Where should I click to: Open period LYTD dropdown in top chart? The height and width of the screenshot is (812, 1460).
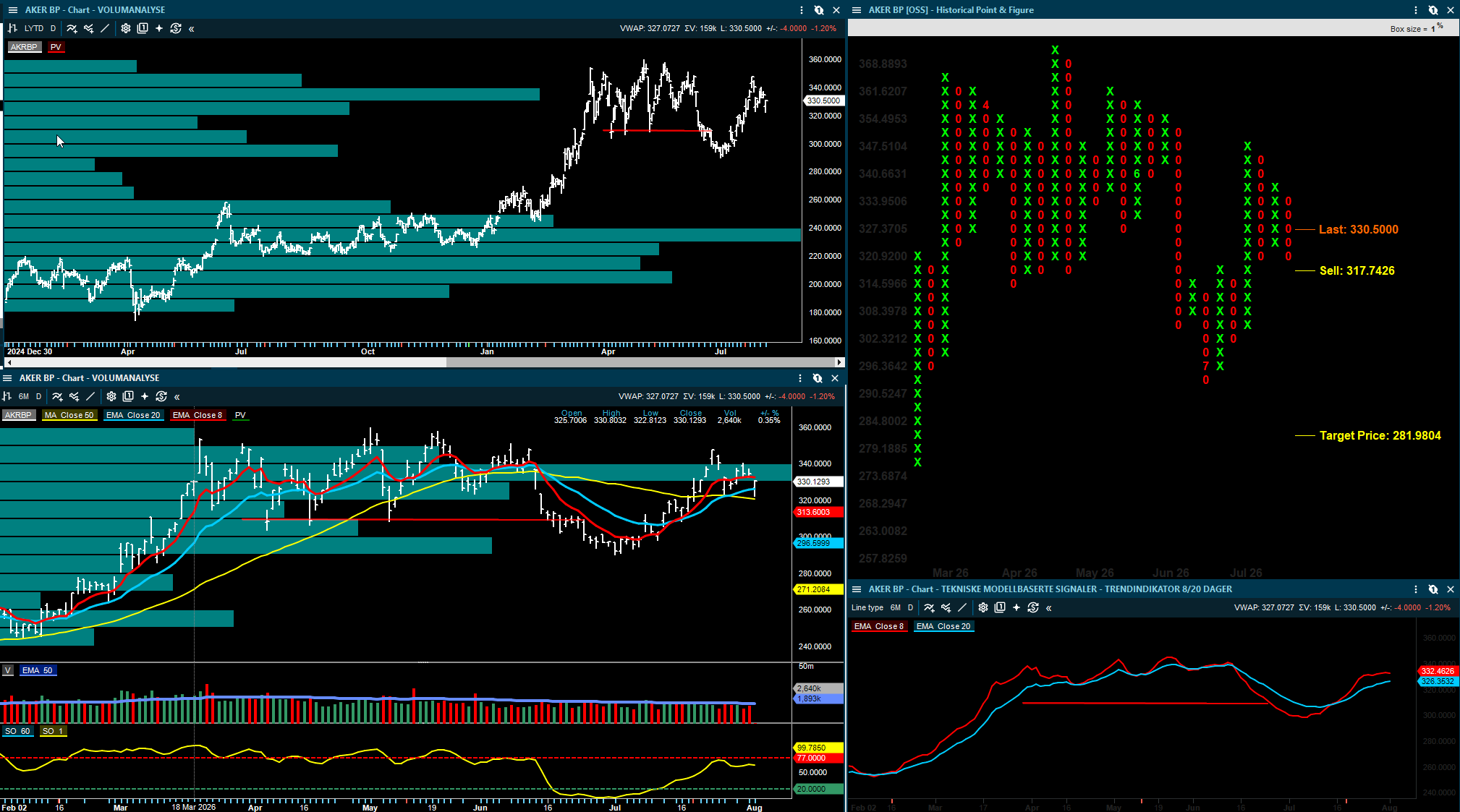coord(34,28)
